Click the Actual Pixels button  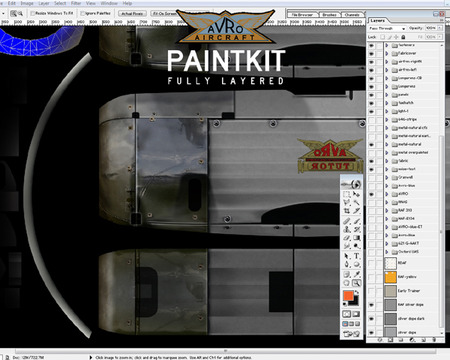tap(132, 13)
